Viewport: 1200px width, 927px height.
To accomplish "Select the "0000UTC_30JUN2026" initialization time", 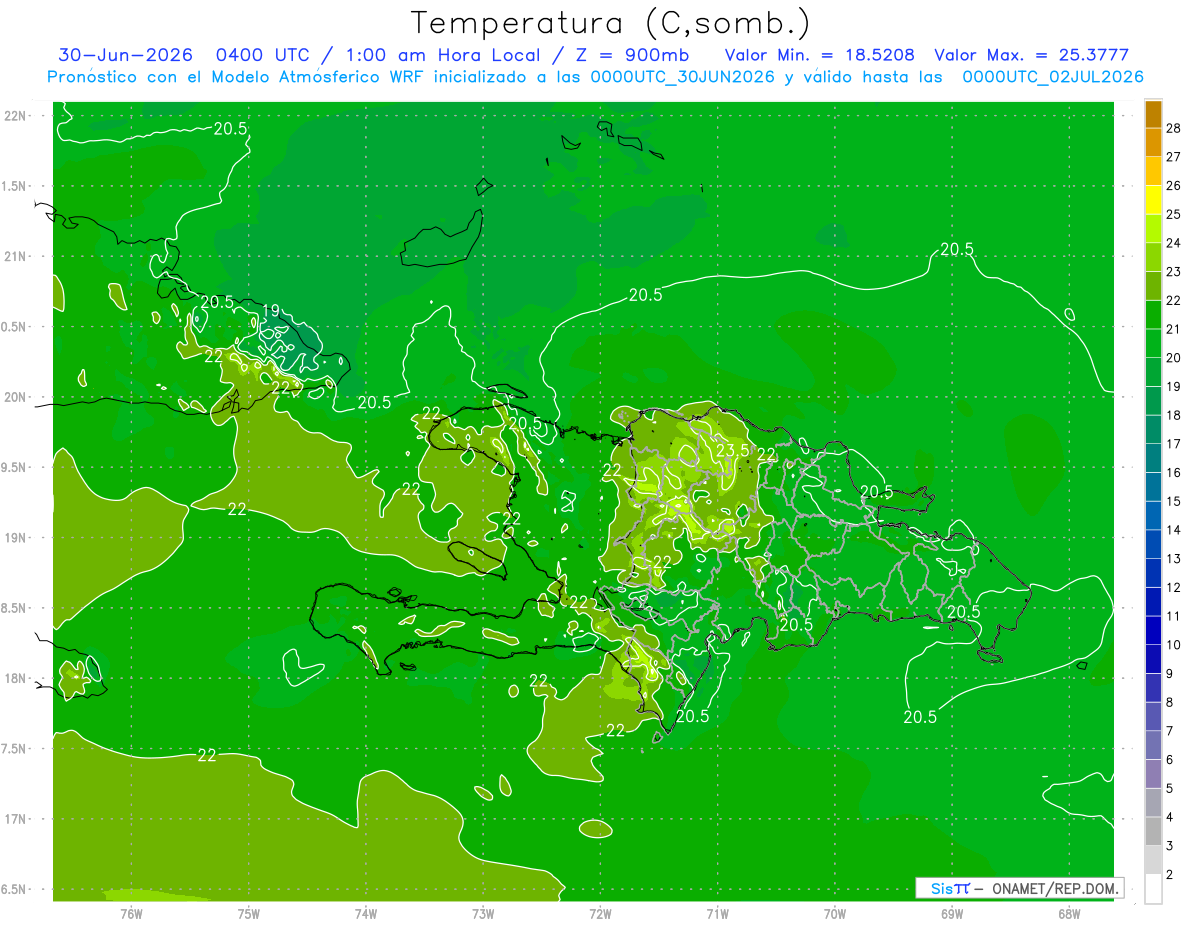I will tap(682, 77).
